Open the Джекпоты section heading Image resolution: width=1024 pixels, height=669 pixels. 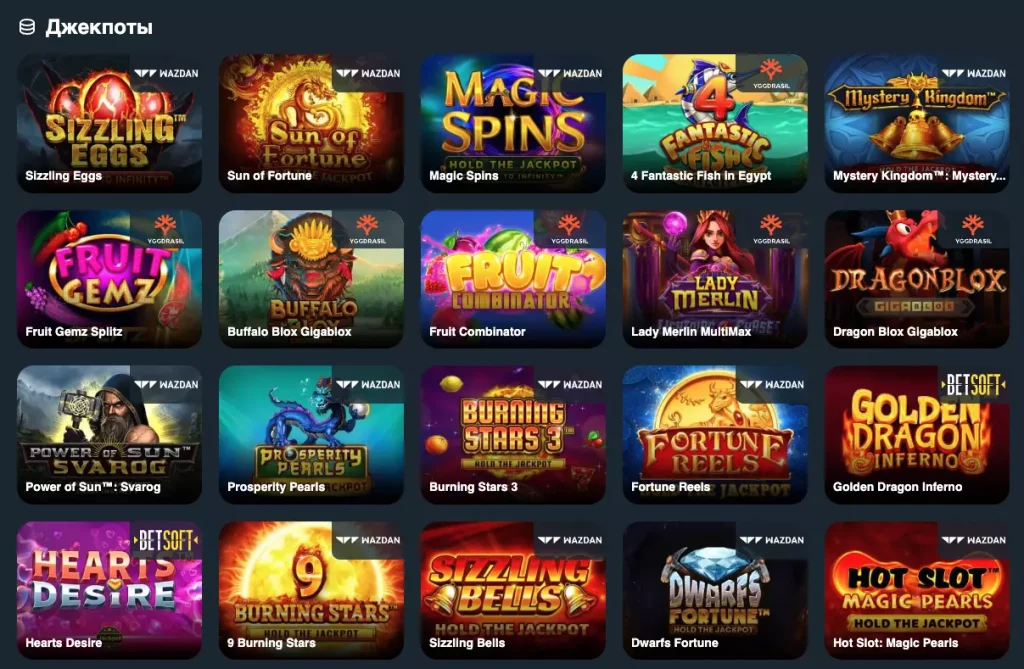point(99,27)
